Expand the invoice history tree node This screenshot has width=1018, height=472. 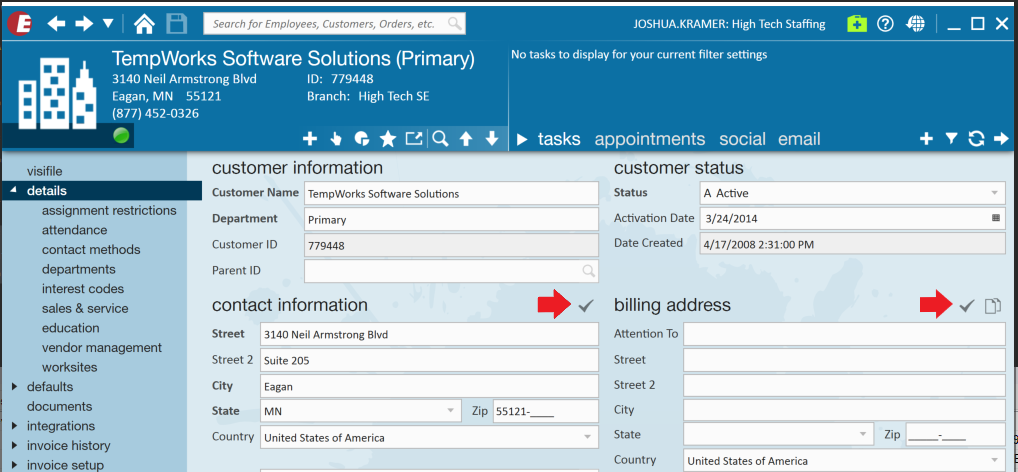click(14, 445)
